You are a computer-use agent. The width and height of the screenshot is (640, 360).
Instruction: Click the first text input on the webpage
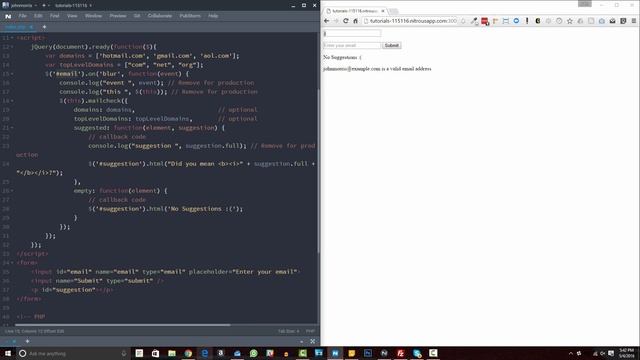352,33
